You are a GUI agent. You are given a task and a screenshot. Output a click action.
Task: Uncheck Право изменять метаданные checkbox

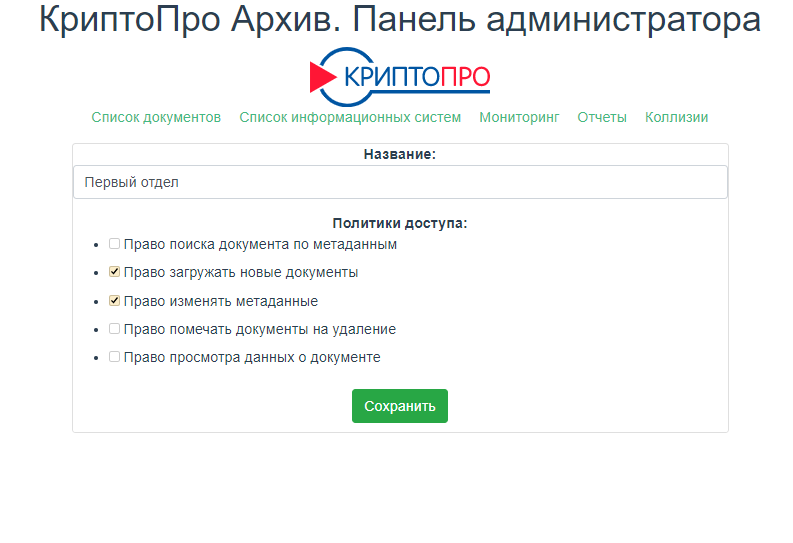click(114, 301)
